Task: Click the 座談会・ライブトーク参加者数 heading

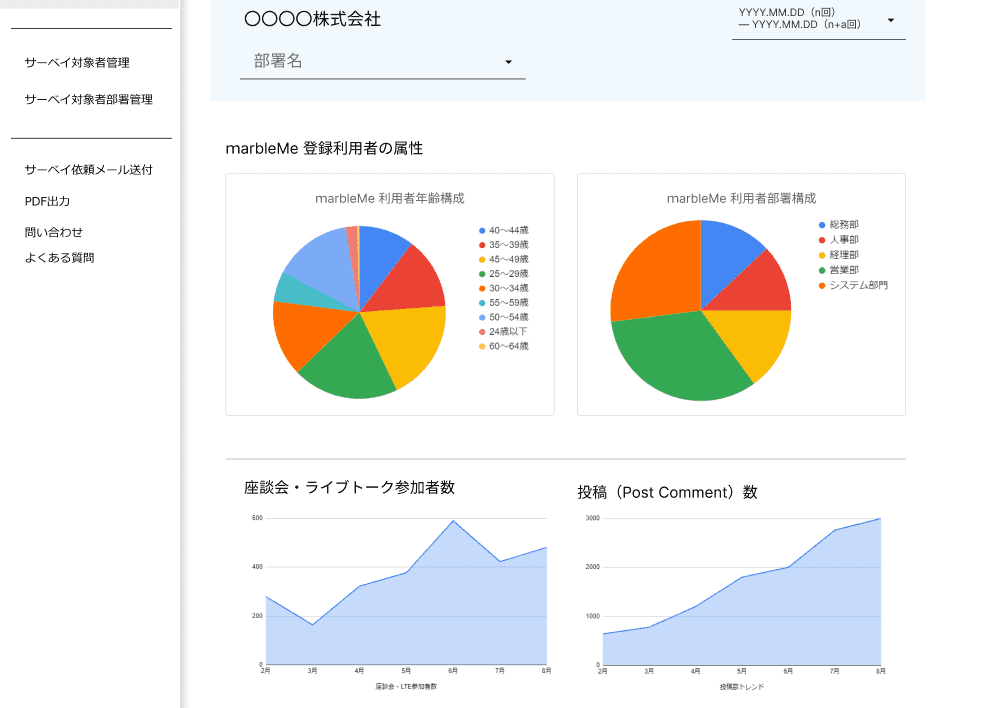Action: [350, 488]
